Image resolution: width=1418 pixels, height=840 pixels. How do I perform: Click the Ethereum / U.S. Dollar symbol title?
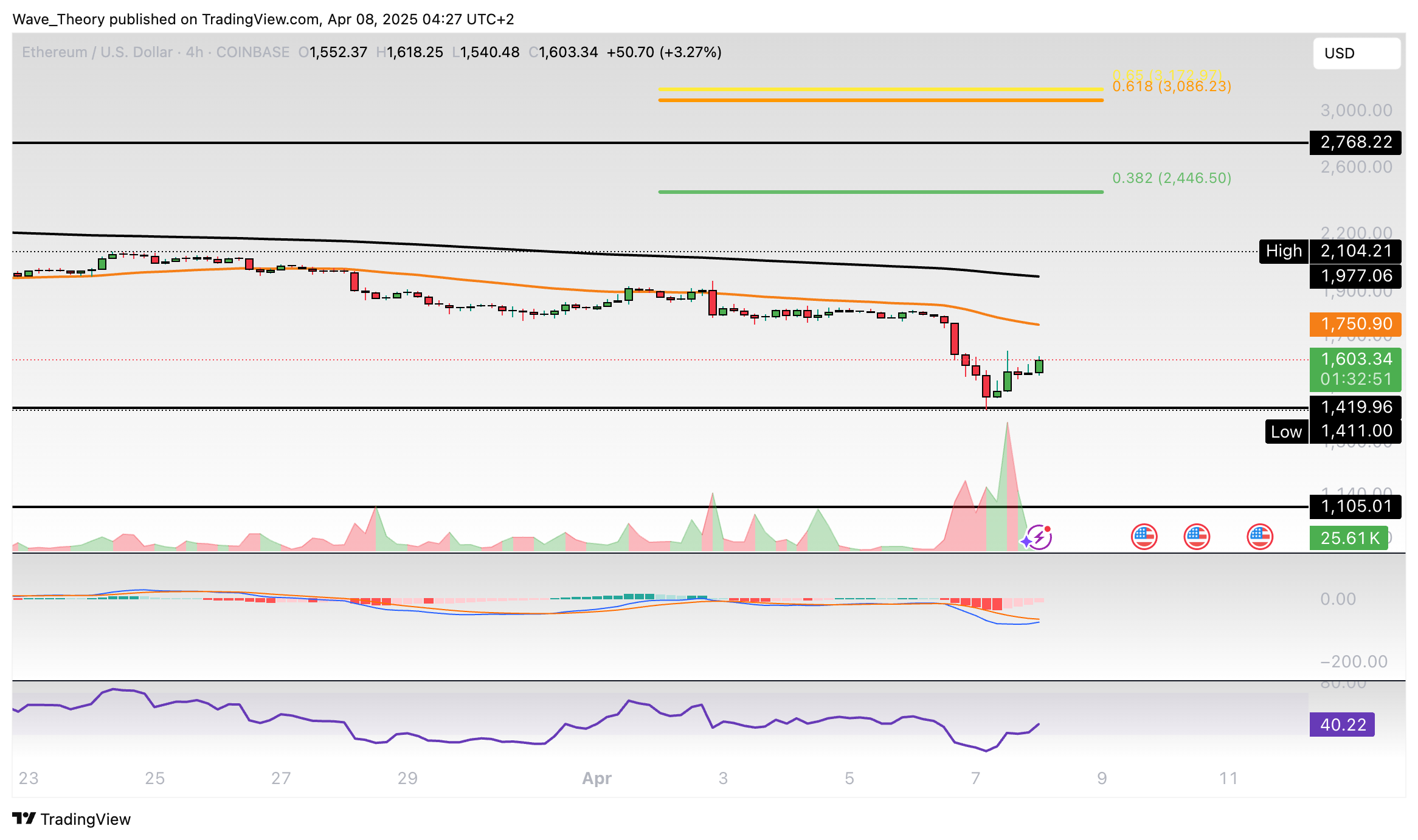tap(97, 52)
